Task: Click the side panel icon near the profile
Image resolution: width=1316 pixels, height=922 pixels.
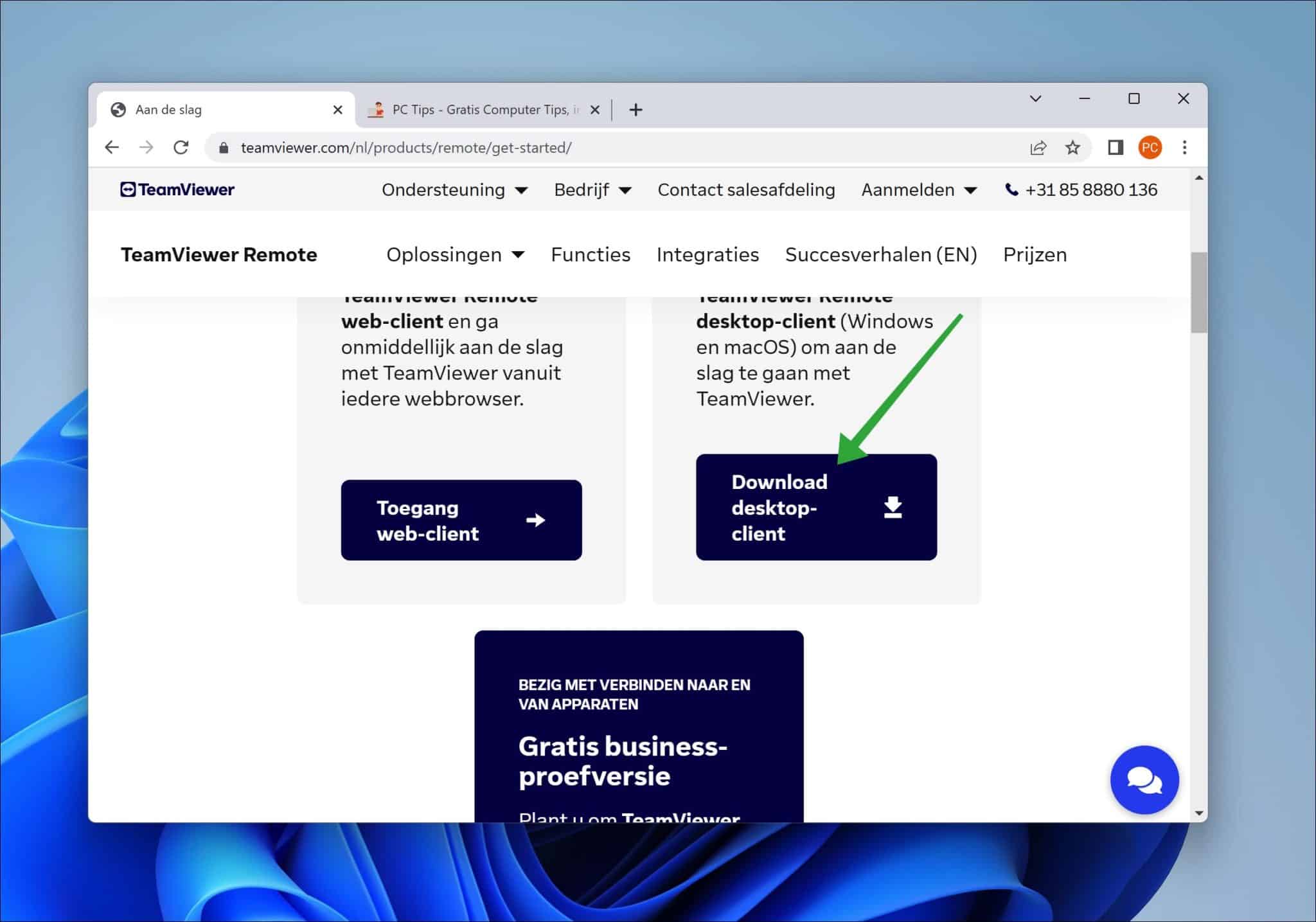Action: (1116, 147)
